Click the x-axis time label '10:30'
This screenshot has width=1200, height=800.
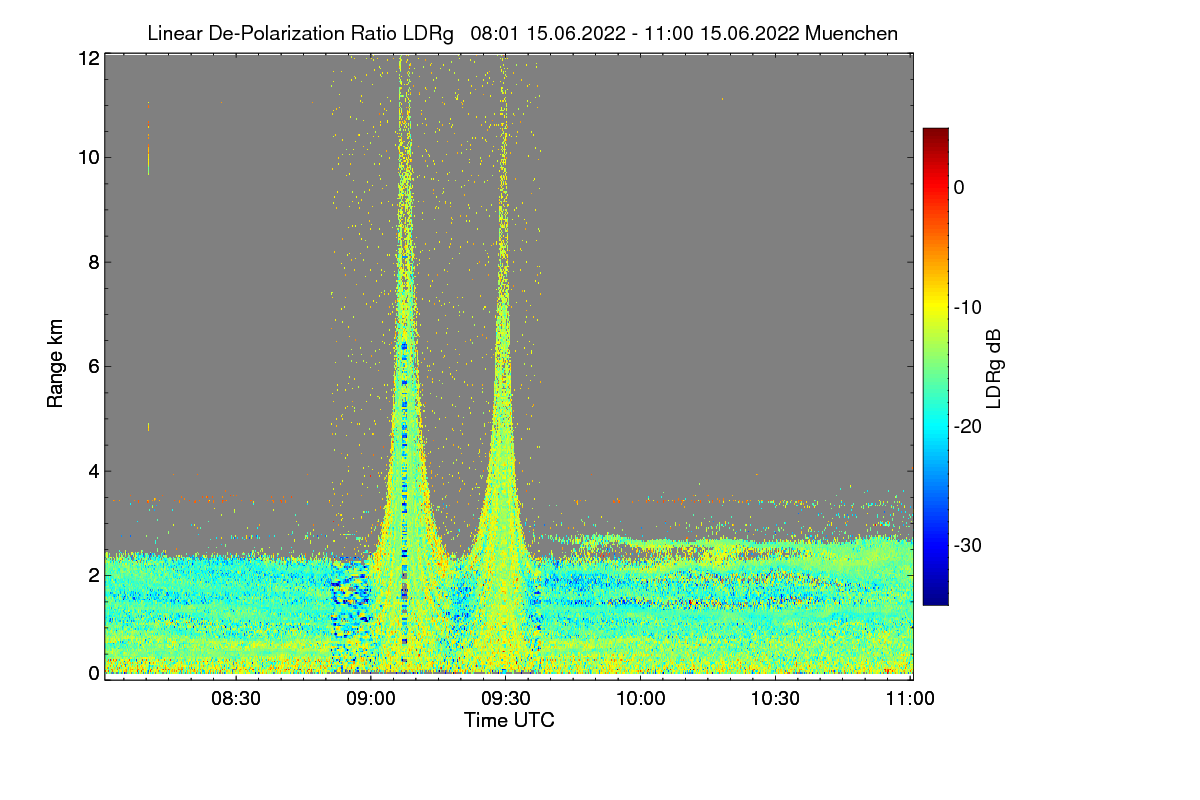(775, 699)
